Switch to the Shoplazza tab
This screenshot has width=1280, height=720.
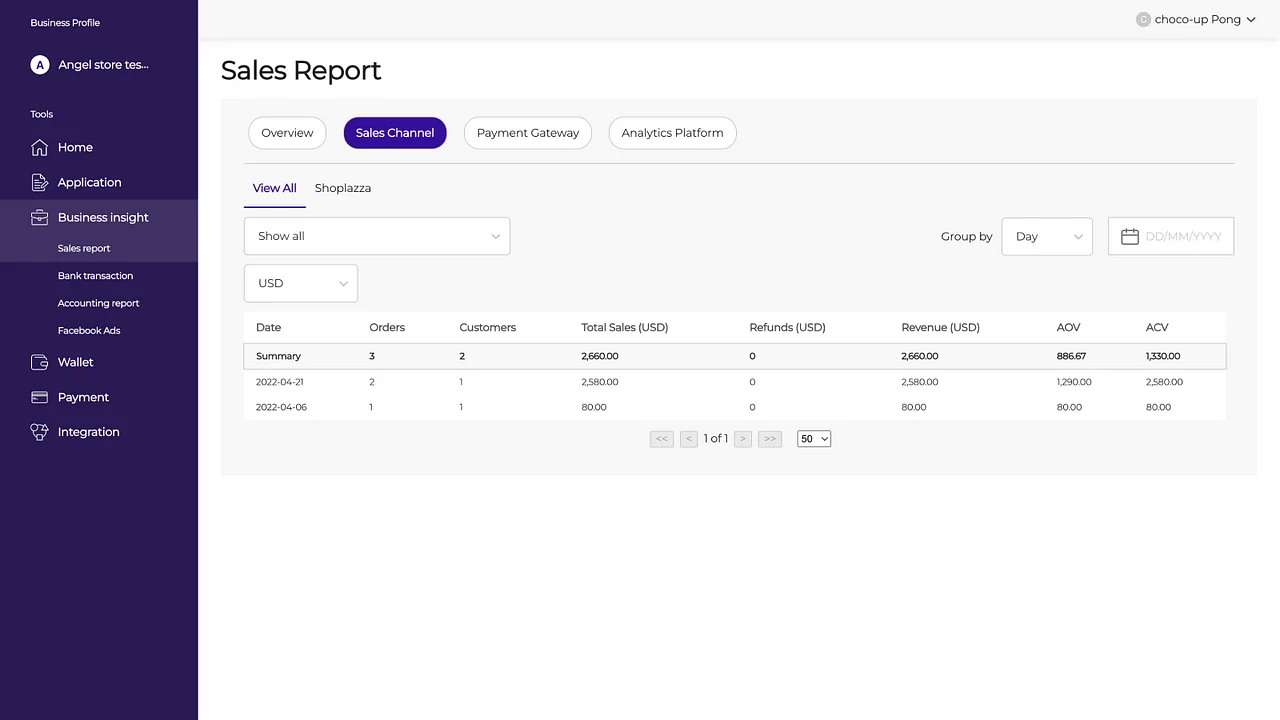pyautogui.click(x=342, y=188)
